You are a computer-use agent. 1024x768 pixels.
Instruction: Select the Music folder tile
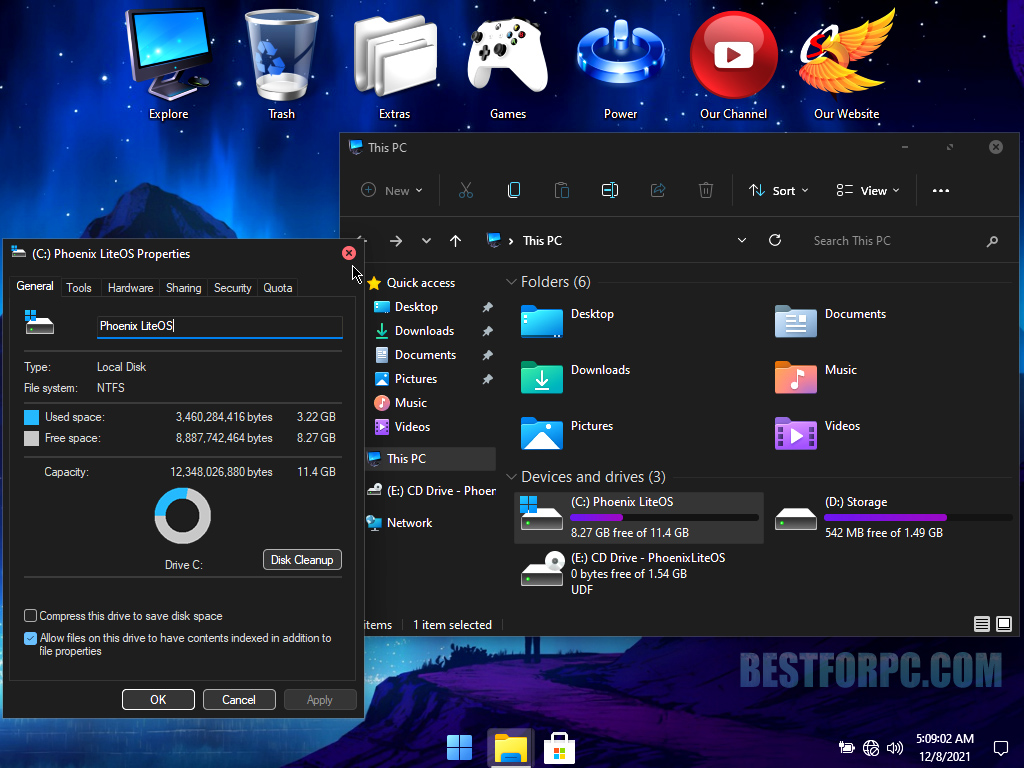point(816,377)
